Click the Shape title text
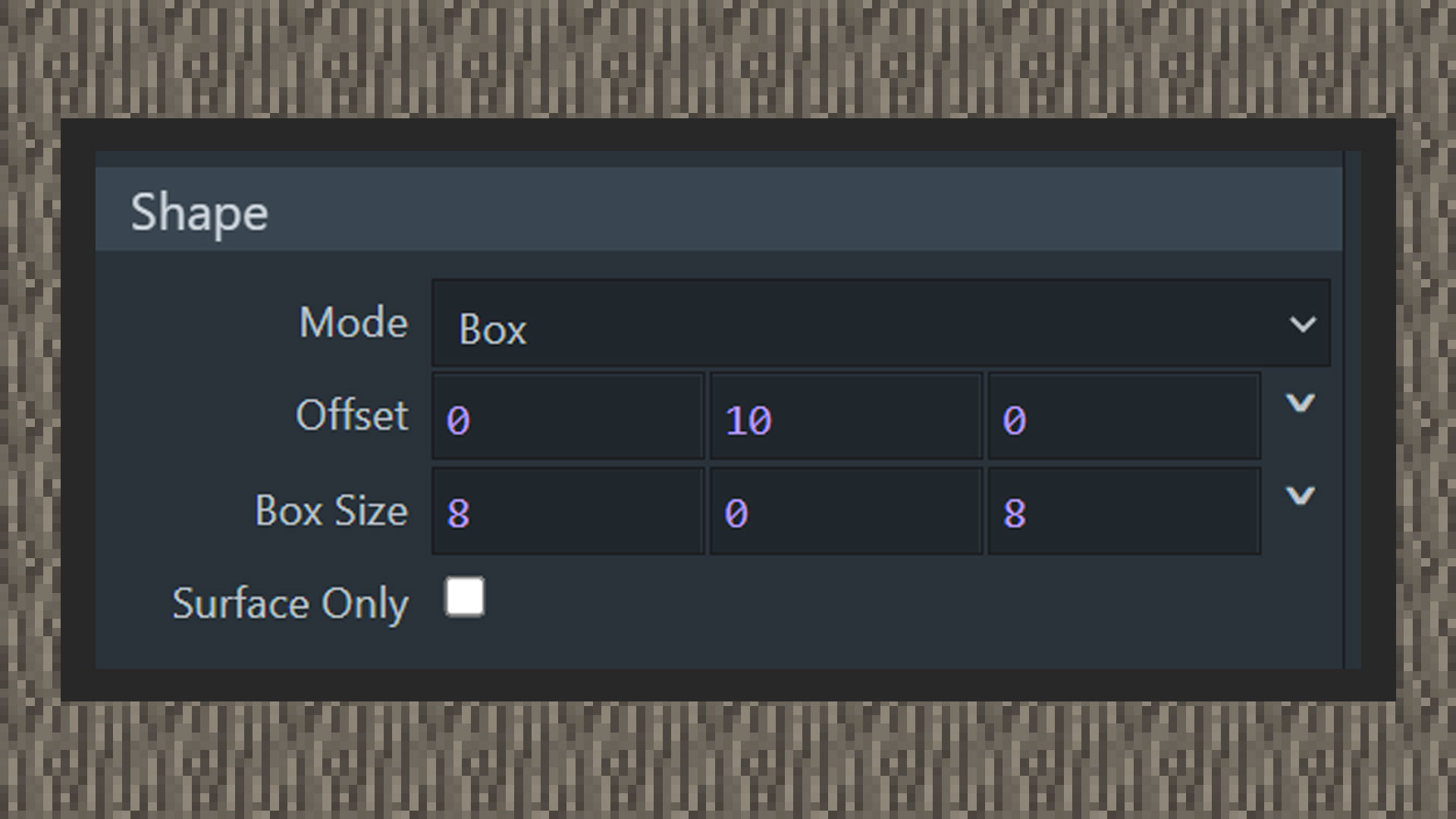The width and height of the screenshot is (1456, 819). click(199, 213)
